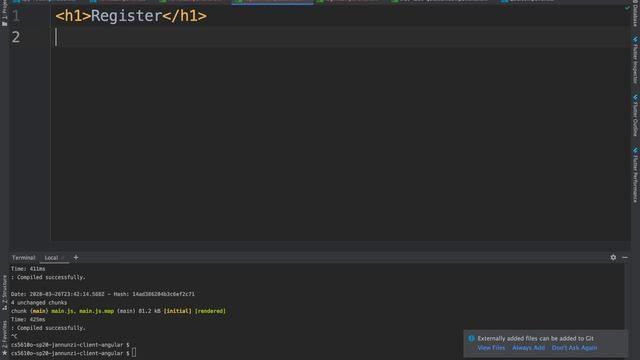Hide the terminal panel with minus icon

pos(624,258)
